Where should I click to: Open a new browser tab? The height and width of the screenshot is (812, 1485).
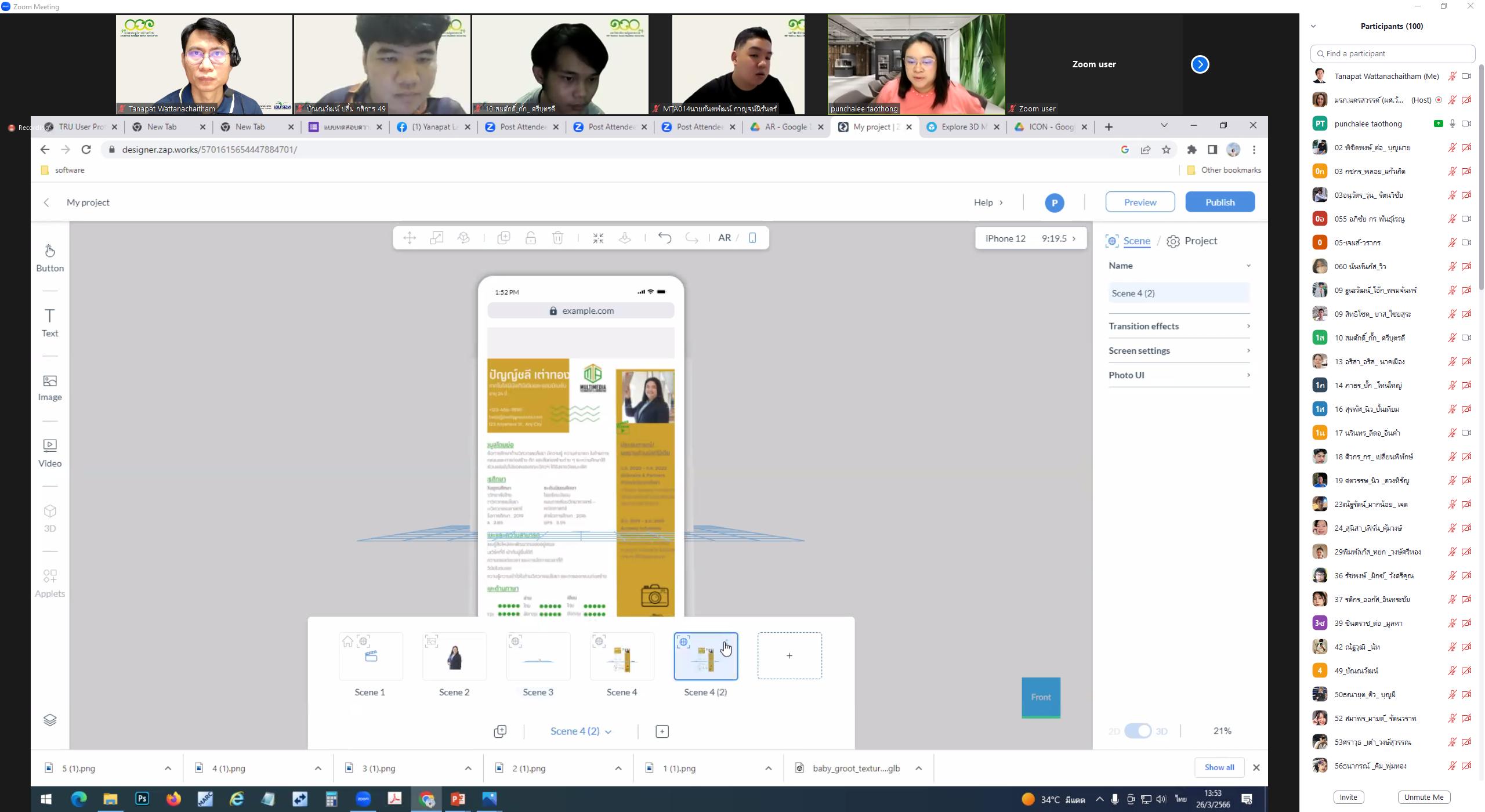pos(1109,127)
